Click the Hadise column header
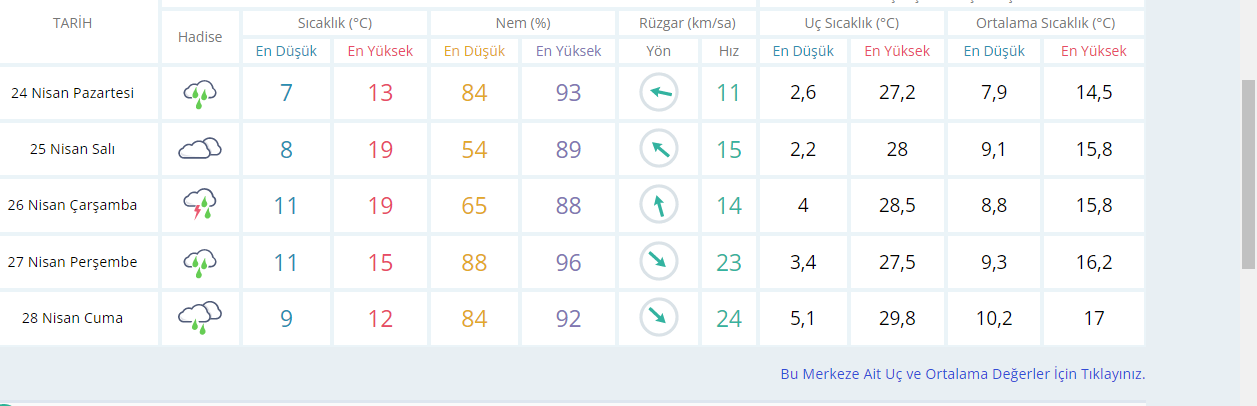The width and height of the screenshot is (1257, 406). click(x=200, y=37)
